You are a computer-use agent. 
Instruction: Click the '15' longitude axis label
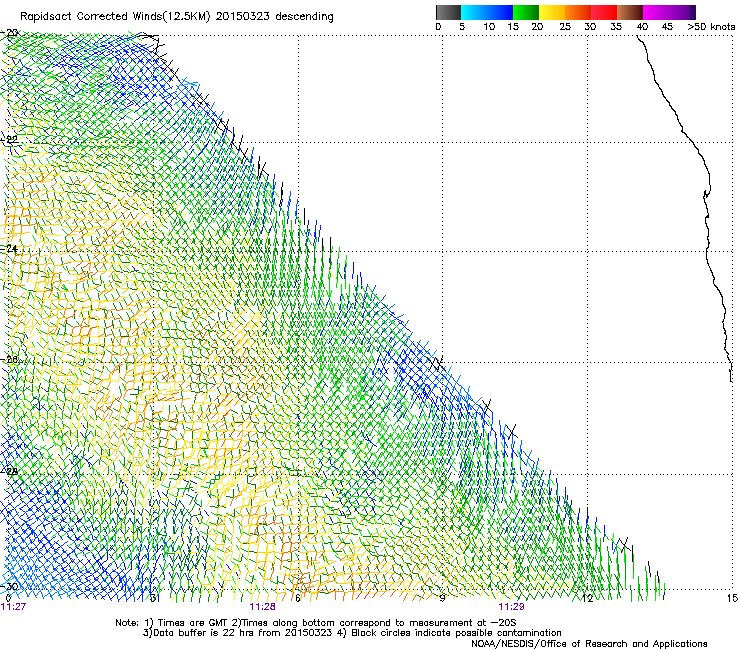(x=732, y=598)
